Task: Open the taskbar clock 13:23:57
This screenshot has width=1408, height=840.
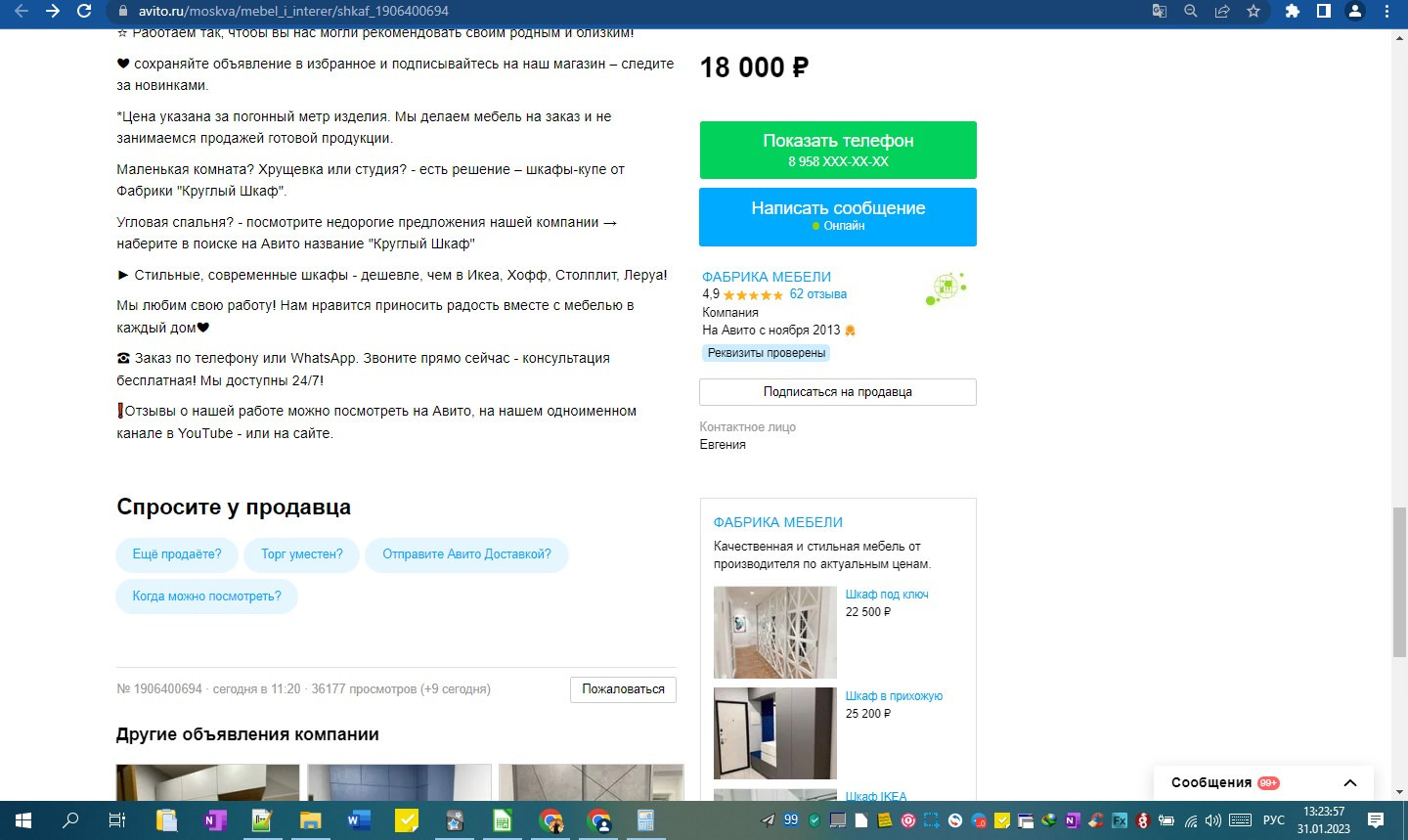Action: point(1324,820)
